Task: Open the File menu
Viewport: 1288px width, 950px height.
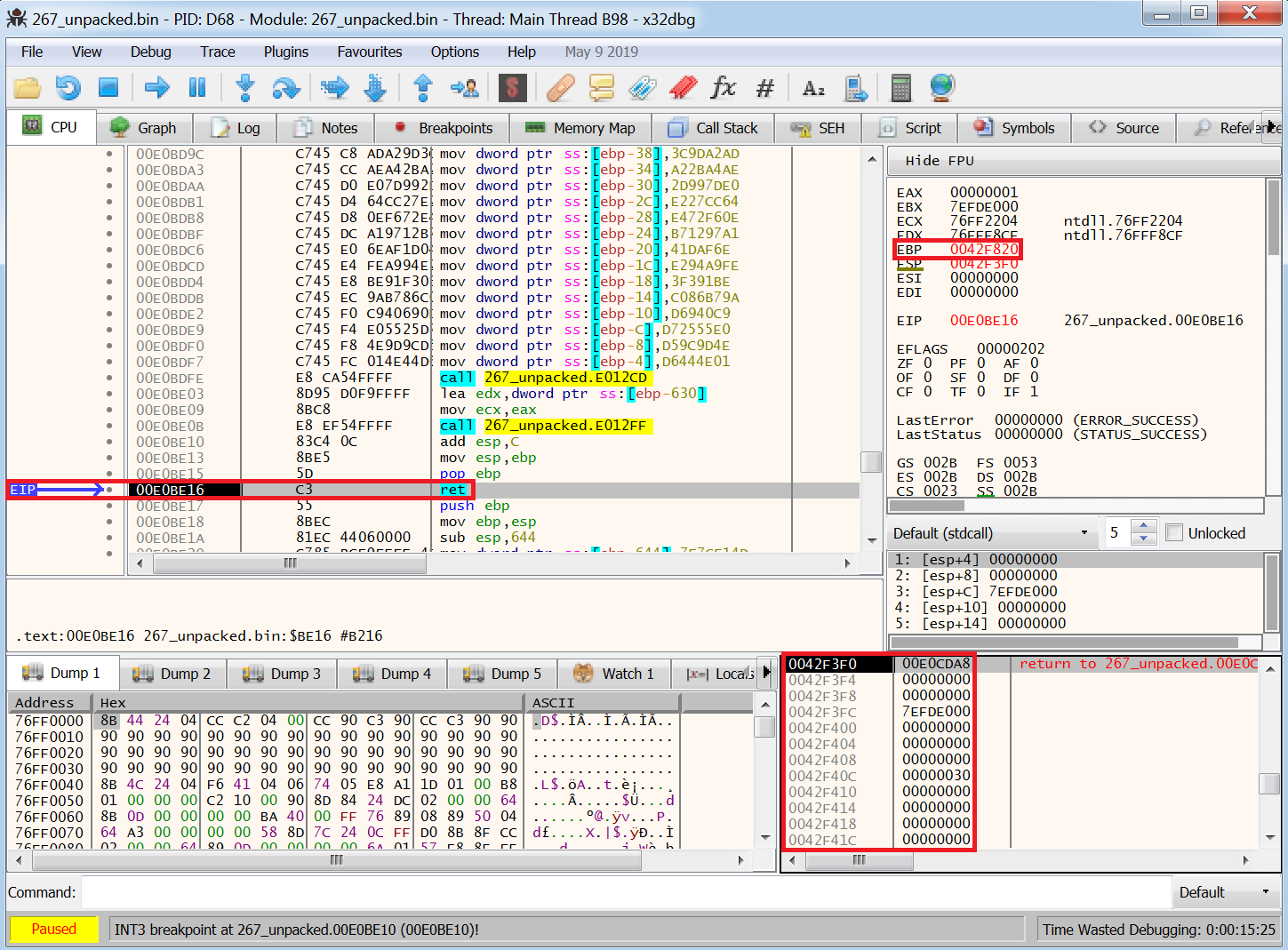Action: pos(32,52)
